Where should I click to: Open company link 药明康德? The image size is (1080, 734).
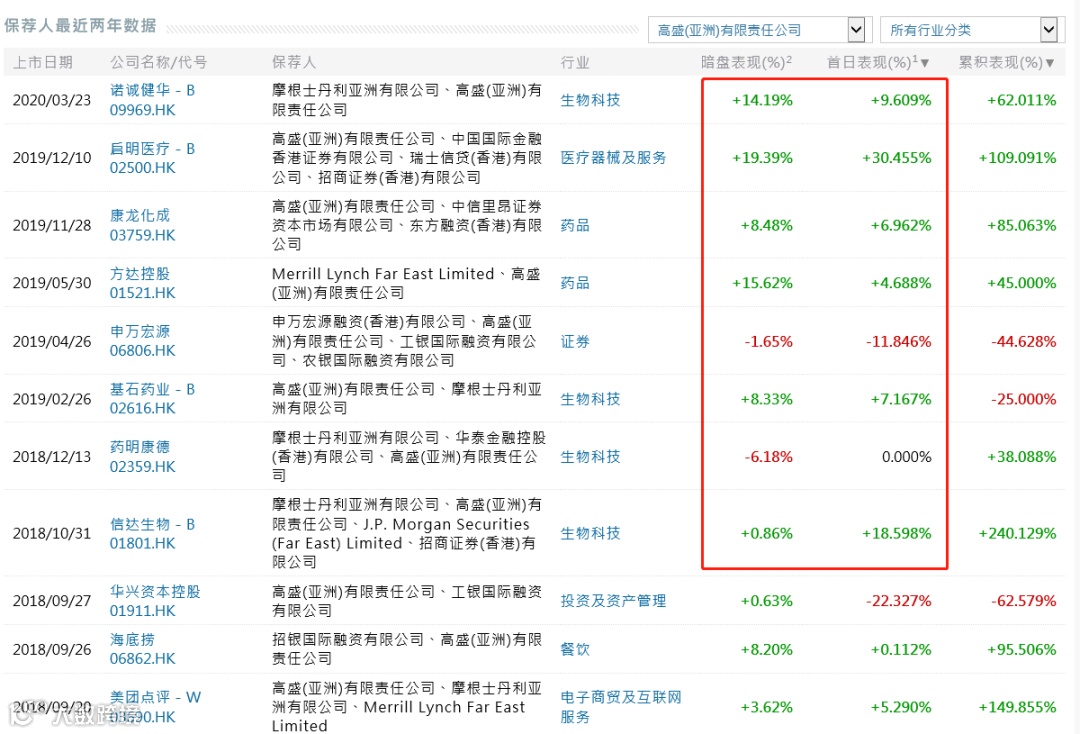(140, 447)
